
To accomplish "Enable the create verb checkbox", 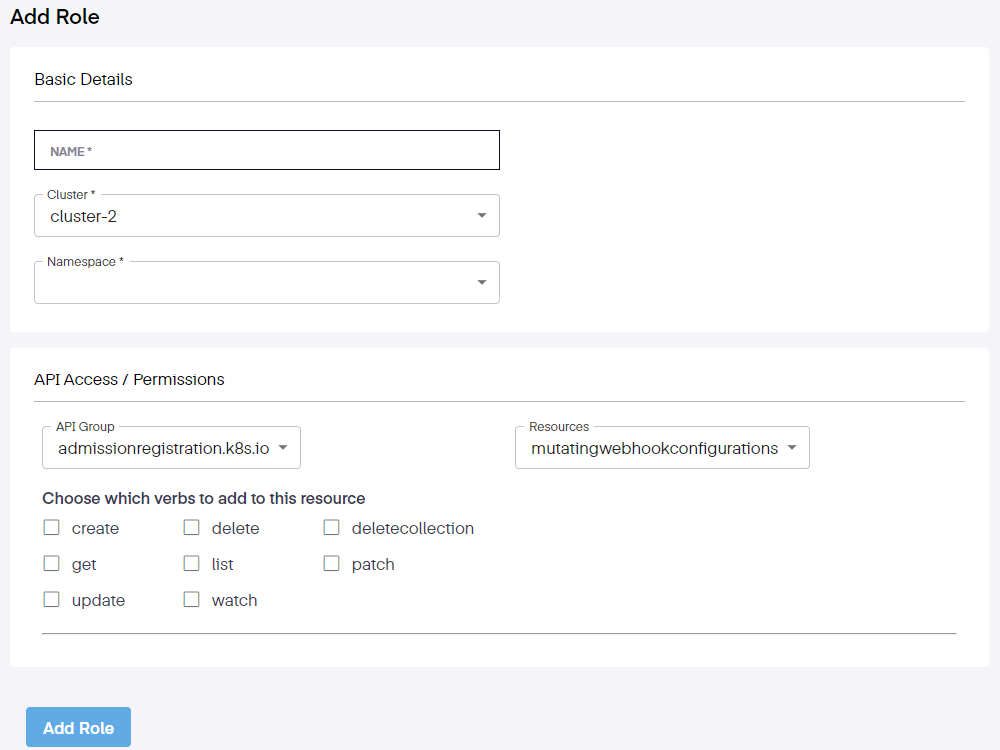I will pyautogui.click(x=52, y=528).
